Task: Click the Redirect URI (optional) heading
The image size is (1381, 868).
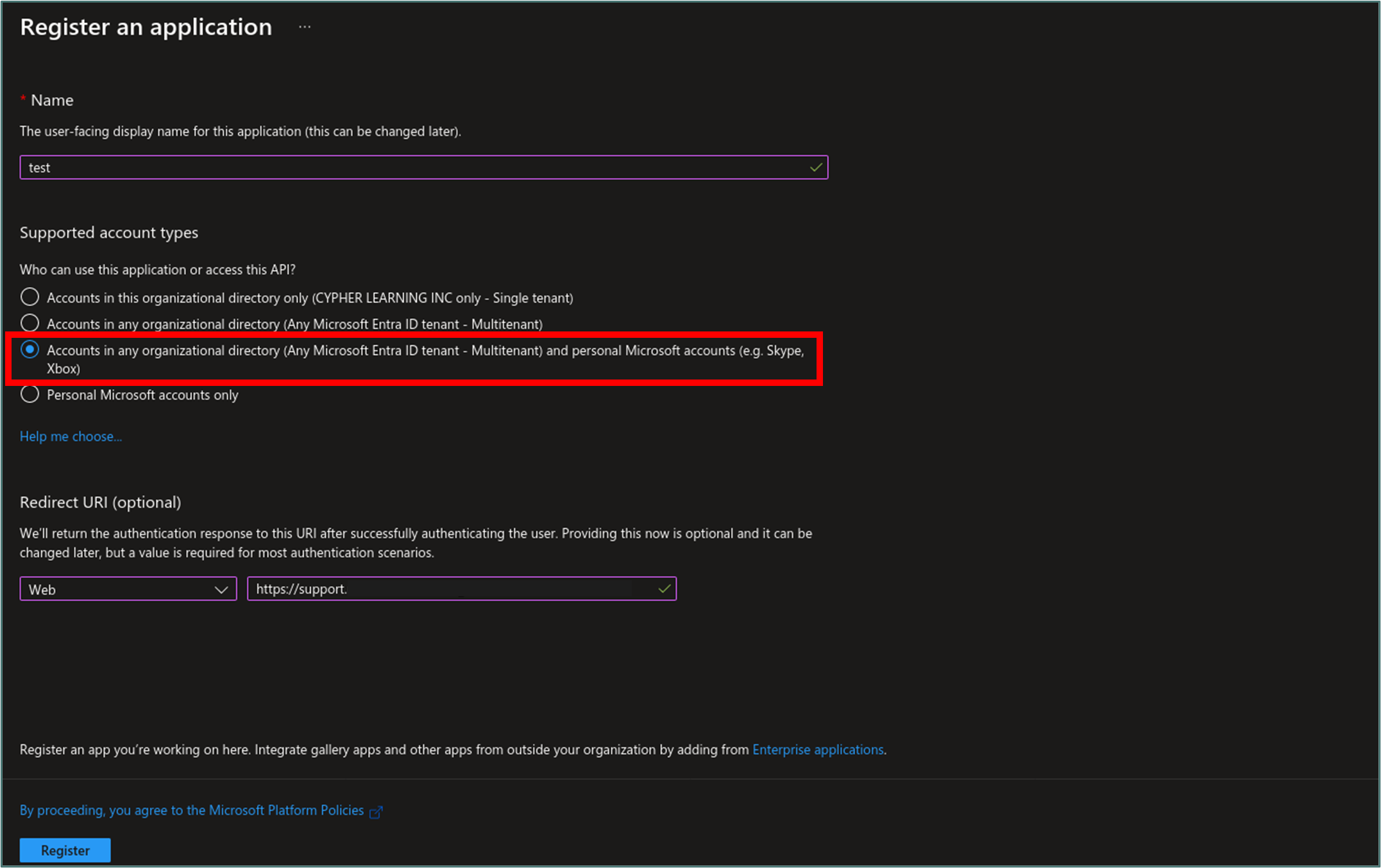Action: [100, 502]
